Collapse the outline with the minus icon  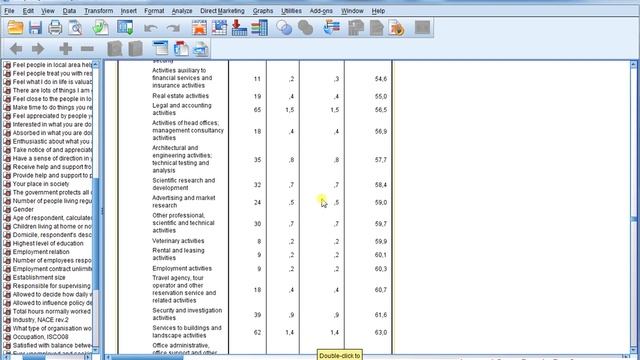click(x=87, y=49)
